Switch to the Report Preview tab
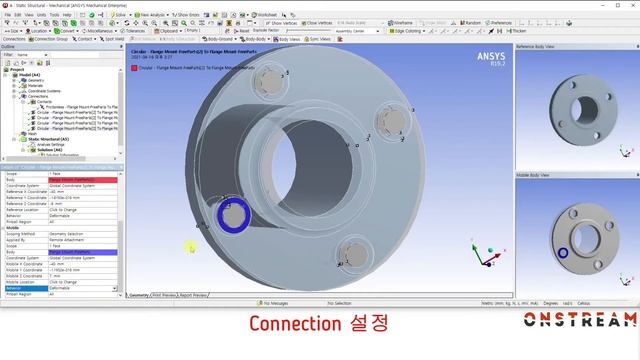 click(x=193, y=295)
